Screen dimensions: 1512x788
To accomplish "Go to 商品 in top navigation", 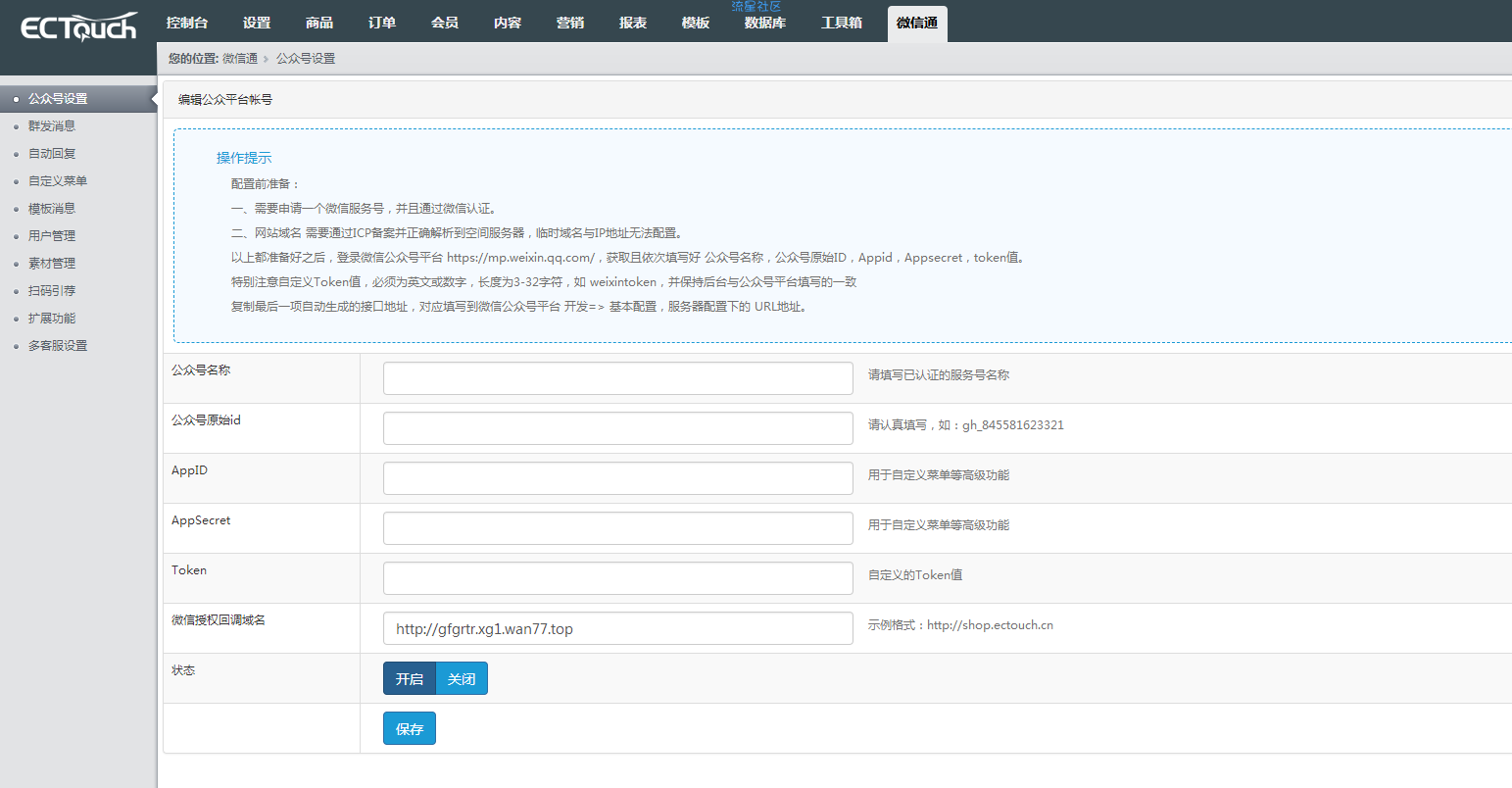I will (x=319, y=23).
